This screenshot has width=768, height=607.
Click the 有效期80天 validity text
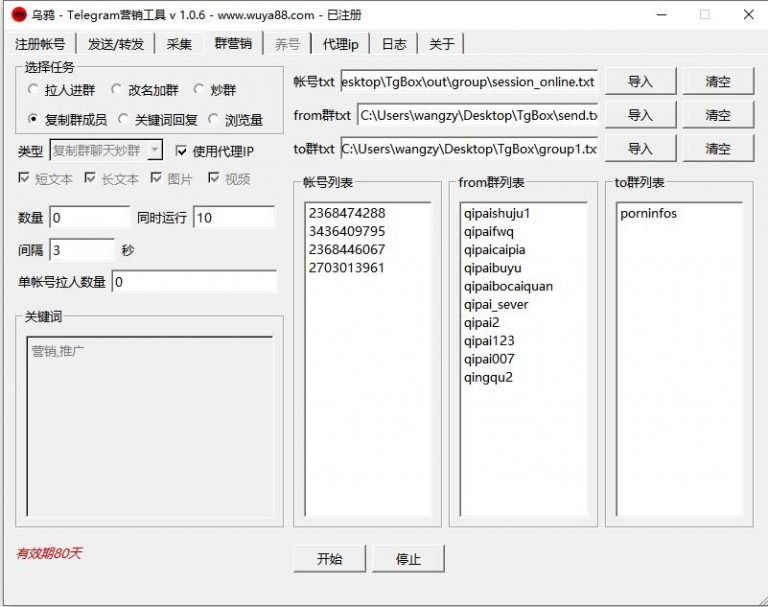tap(49, 554)
